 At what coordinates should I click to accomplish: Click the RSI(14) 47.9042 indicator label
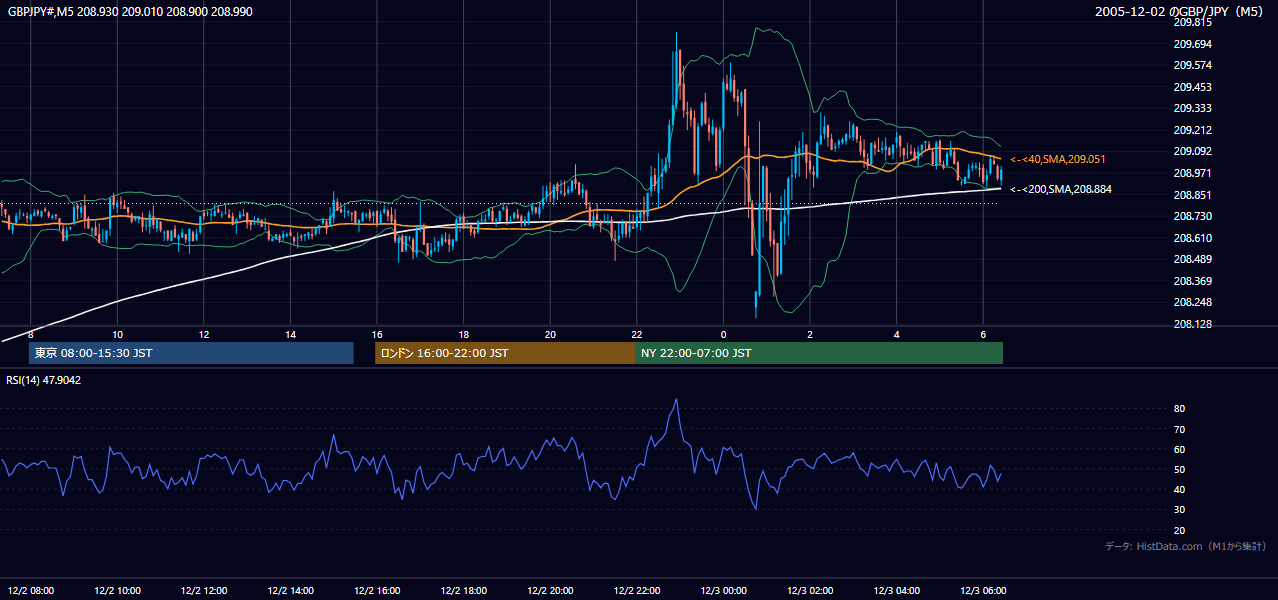coord(44,380)
